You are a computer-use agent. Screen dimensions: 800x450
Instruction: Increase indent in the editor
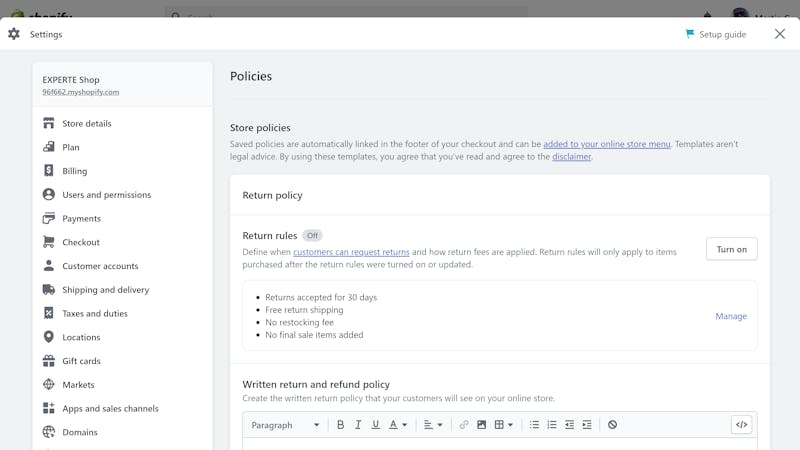point(587,424)
